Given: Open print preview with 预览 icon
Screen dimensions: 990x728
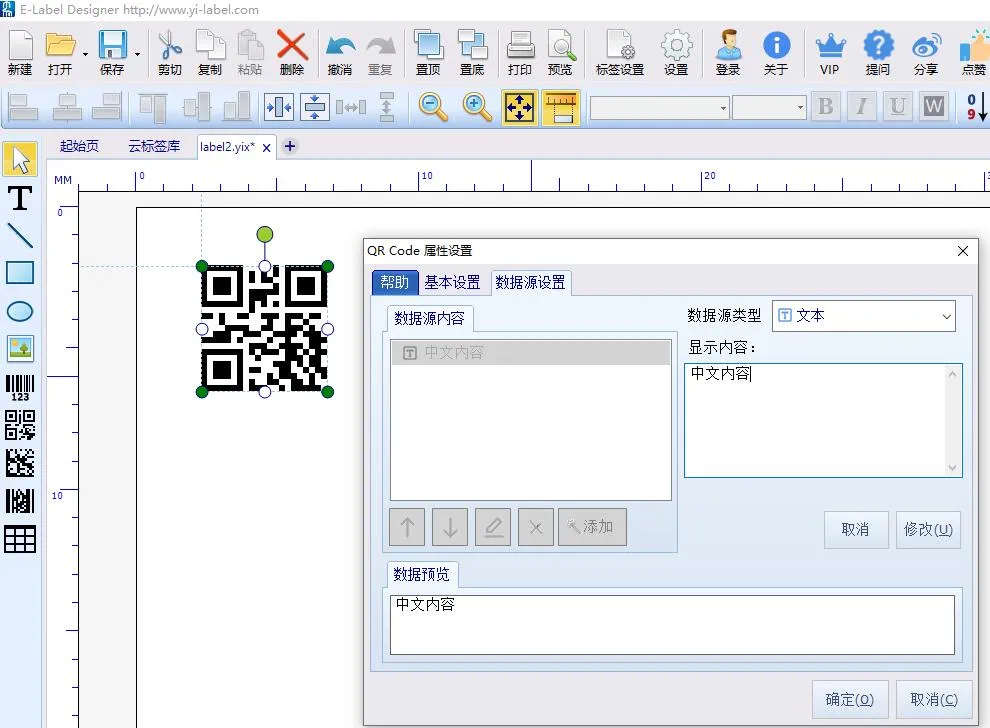Looking at the screenshot, I should (x=560, y=52).
